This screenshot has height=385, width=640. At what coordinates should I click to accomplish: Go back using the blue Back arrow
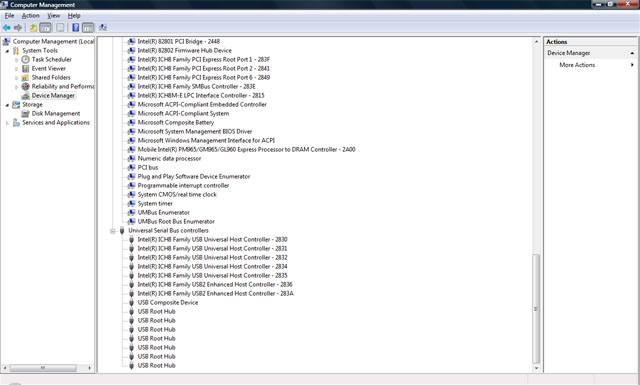pos(7,28)
